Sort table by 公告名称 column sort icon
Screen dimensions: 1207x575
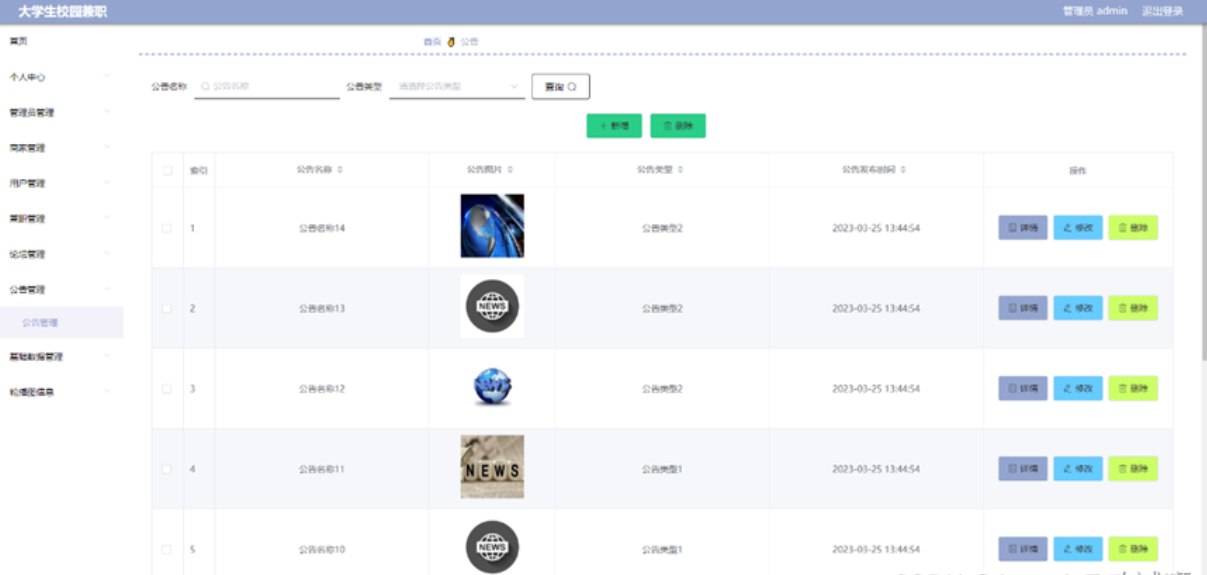click(x=340, y=170)
